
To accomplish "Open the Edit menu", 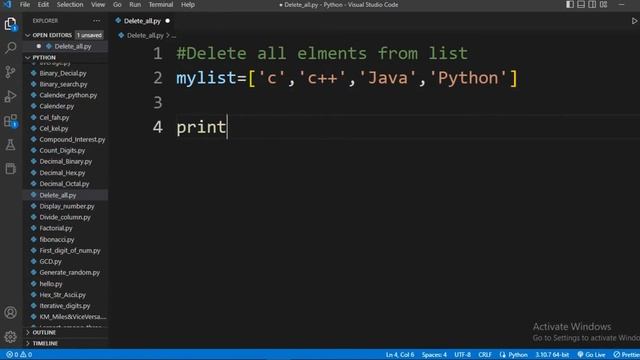I will (43, 4).
